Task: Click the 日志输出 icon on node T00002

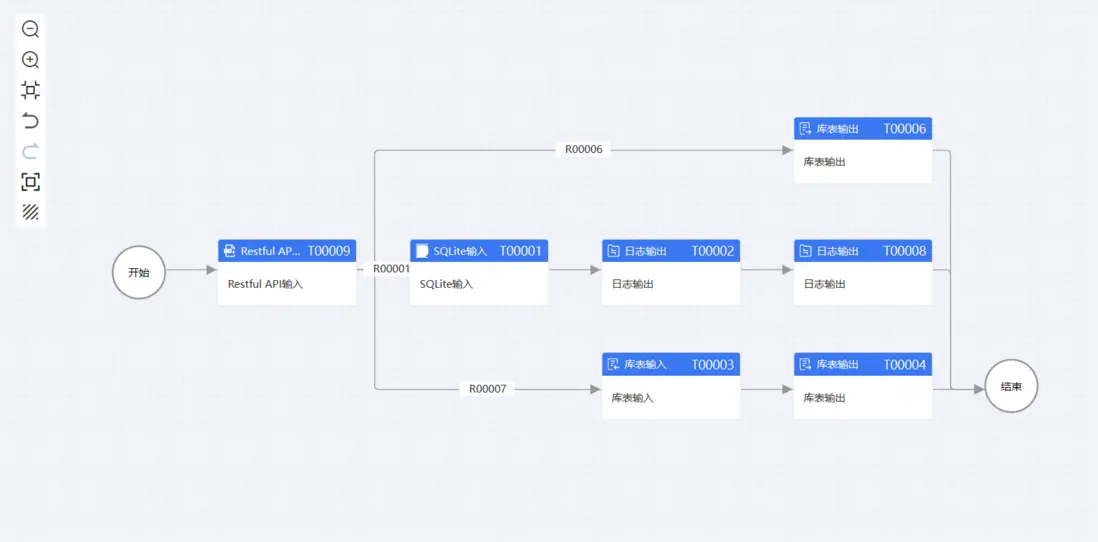Action: 614,251
